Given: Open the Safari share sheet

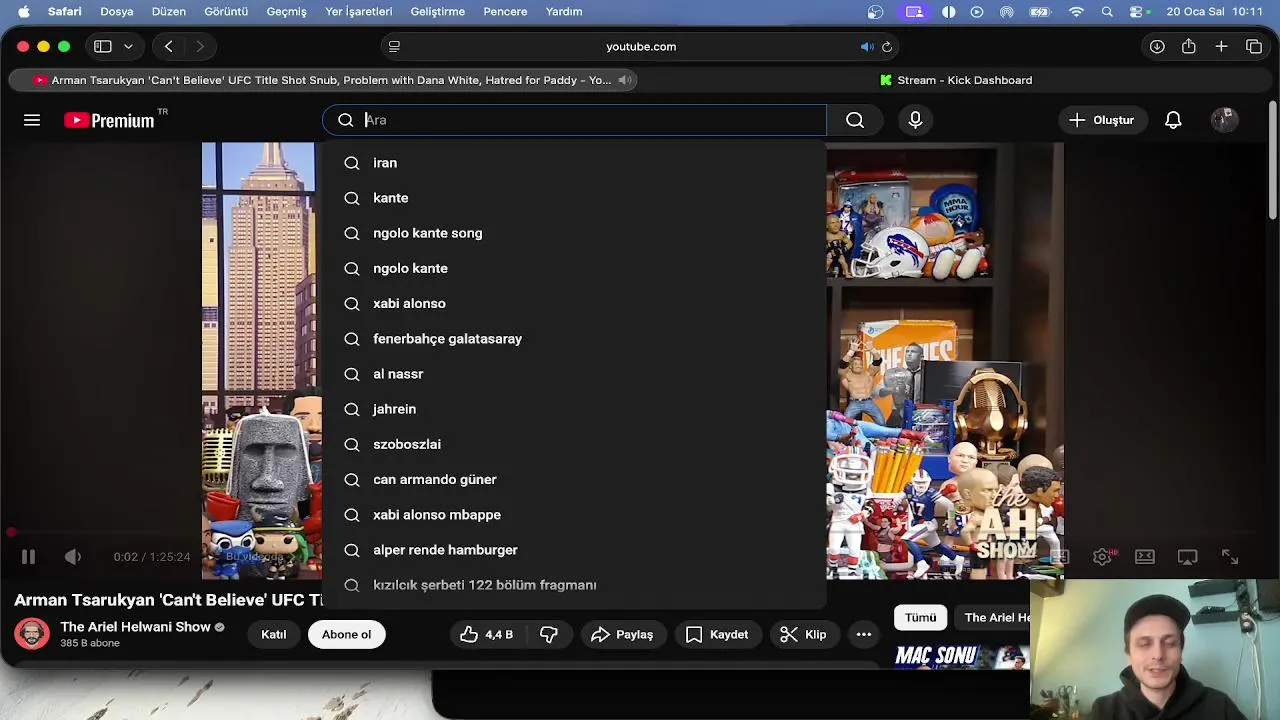Looking at the screenshot, I should click(x=1189, y=46).
